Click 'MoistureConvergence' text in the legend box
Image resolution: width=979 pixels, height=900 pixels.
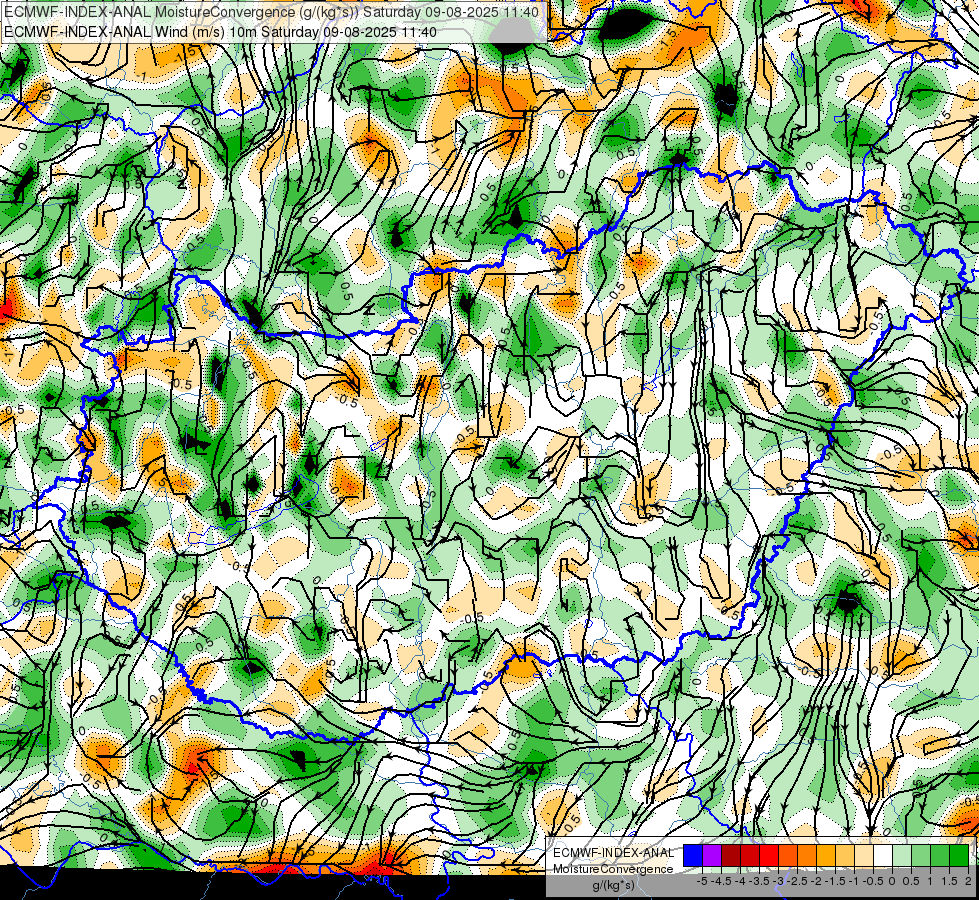tap(613, 869)
